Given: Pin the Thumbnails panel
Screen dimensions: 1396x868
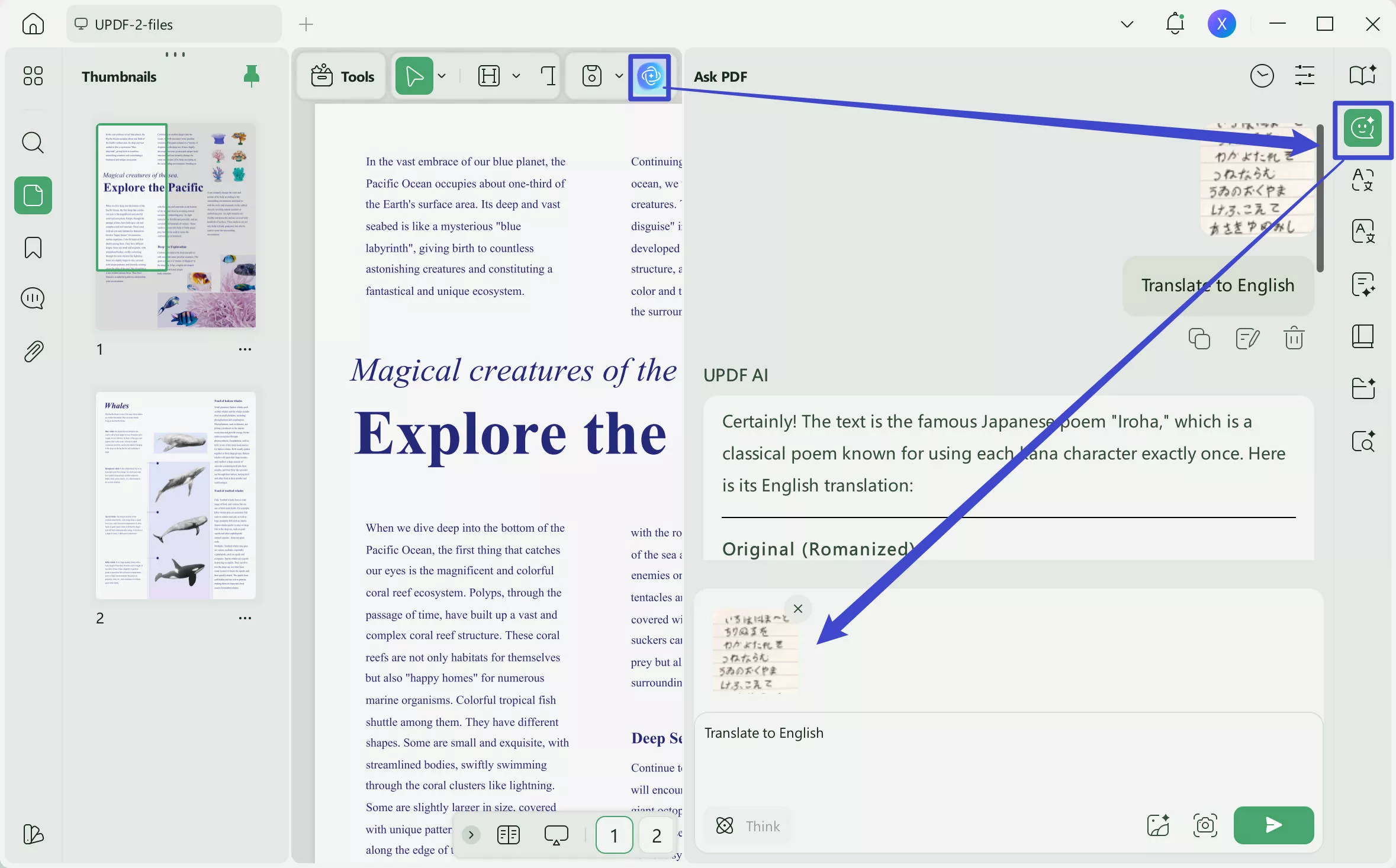Looking at the screenshot, I should 251,76.
